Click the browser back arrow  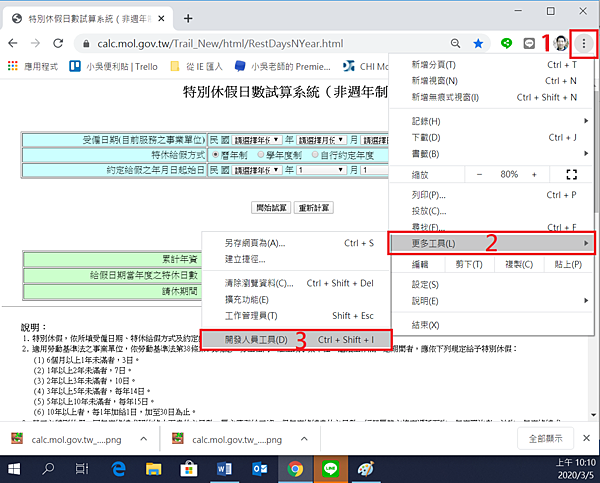(x=13, y=43)
